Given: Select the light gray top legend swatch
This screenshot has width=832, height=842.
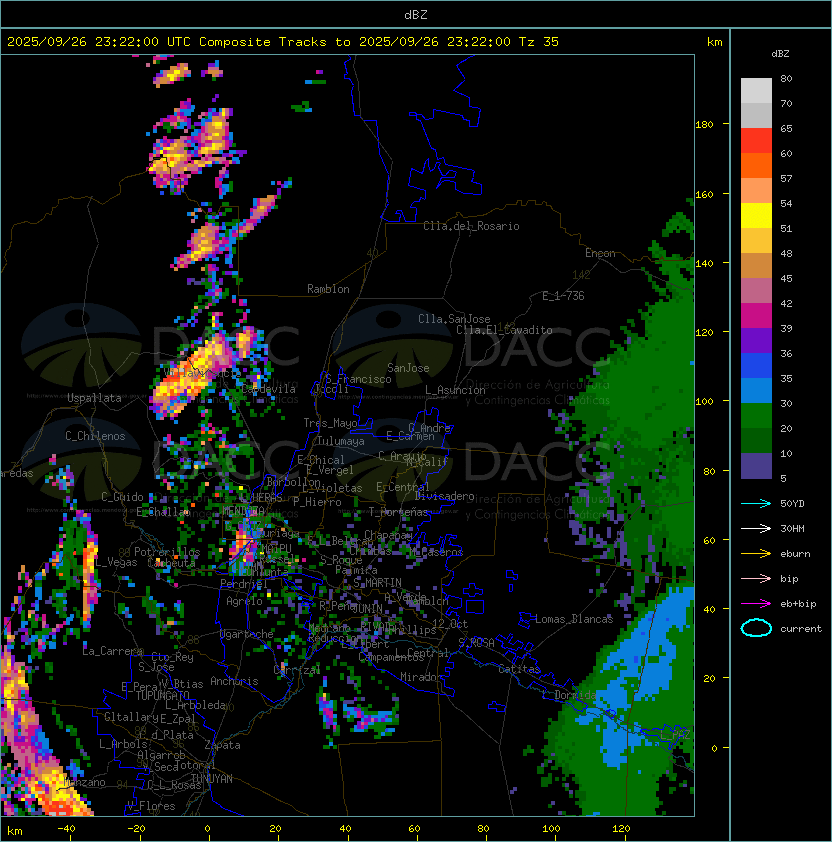Looking at the screenshot, I should coord(756,90).
